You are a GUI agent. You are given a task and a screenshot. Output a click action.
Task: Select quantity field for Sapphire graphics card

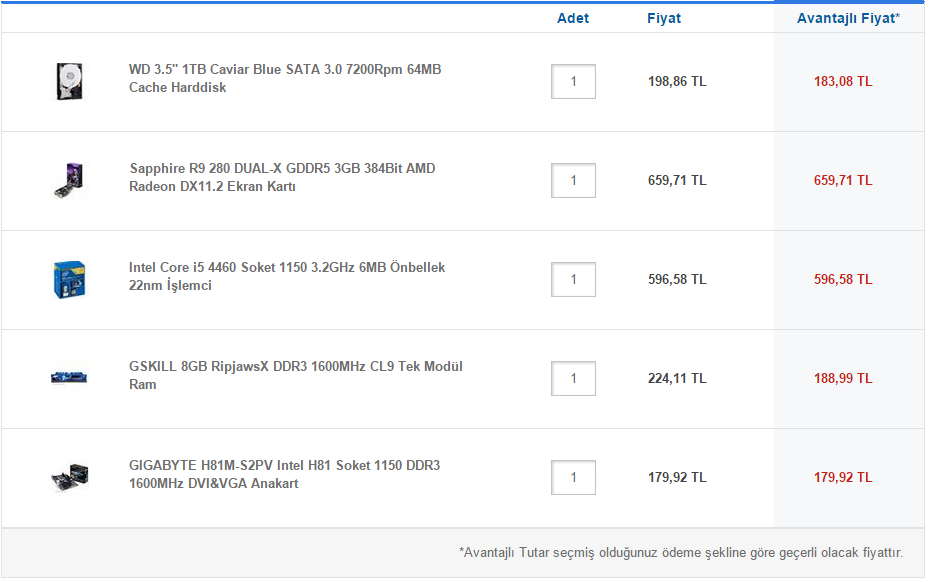click(x=573, y=181)
